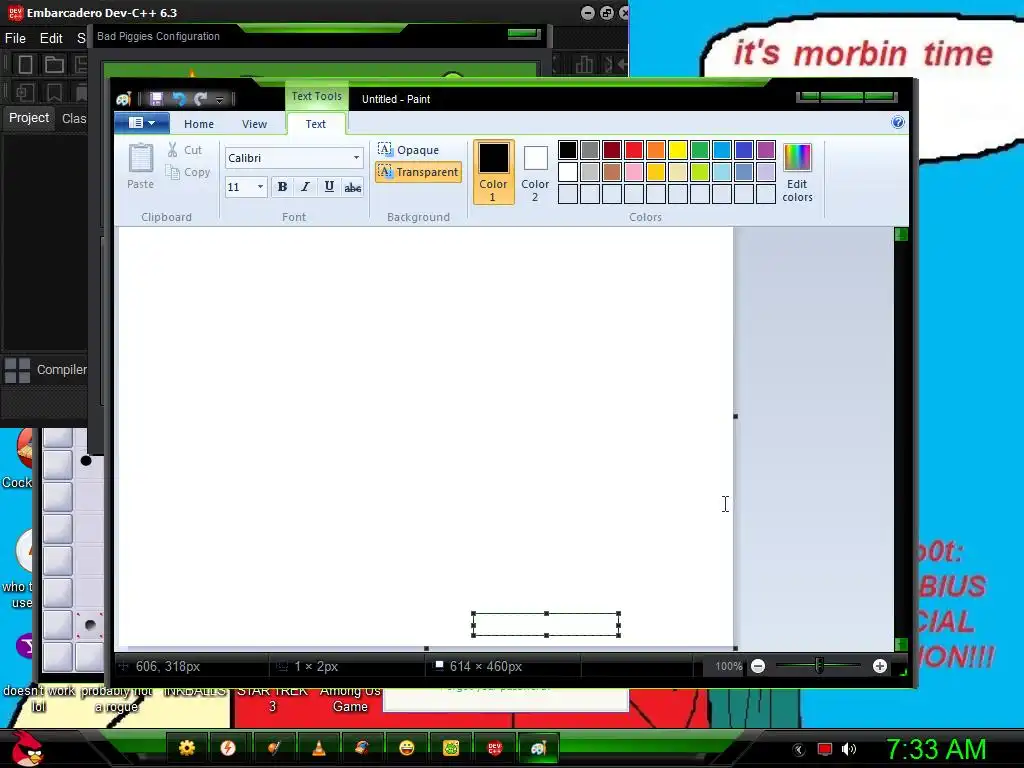Image resolution: width=1024 pixels, height=768 pixels.
Task: Click Open folder icon in Dev-C++ toolbar
Action: tap(54, 65)
